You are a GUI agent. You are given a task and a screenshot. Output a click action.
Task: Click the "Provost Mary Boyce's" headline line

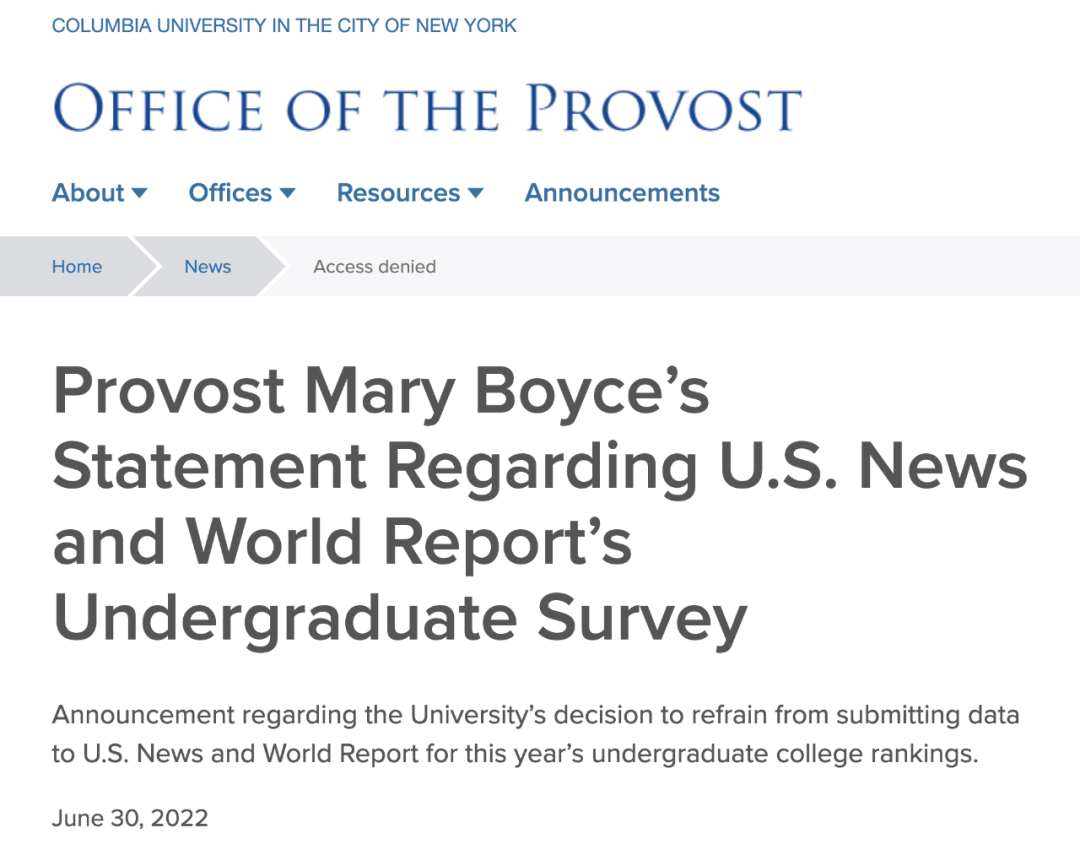(x=381, y=390)
